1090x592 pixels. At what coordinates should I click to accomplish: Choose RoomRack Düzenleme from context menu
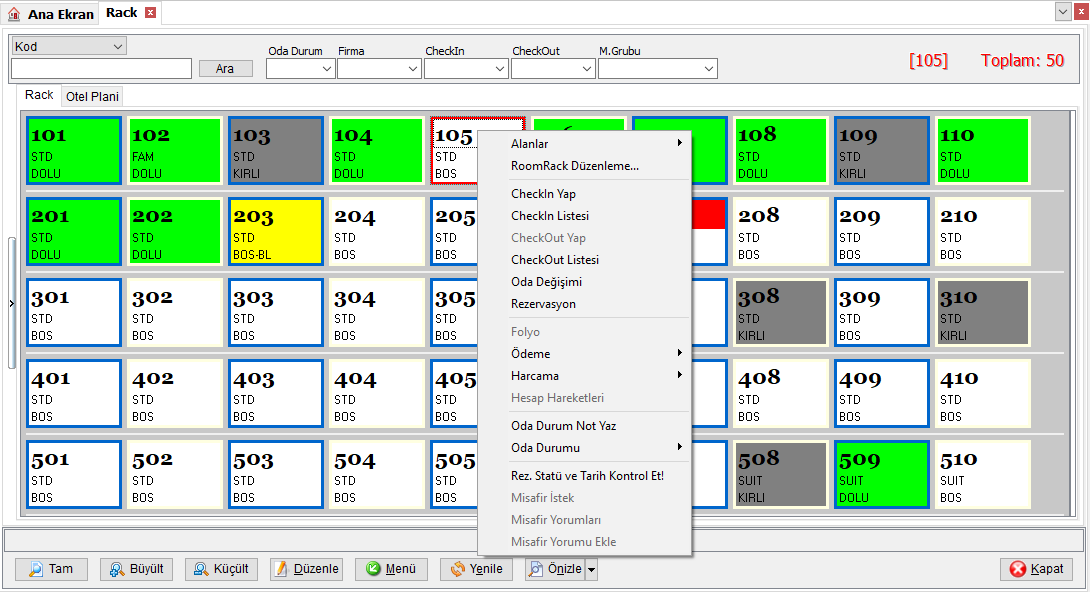[x=585, y=166]
